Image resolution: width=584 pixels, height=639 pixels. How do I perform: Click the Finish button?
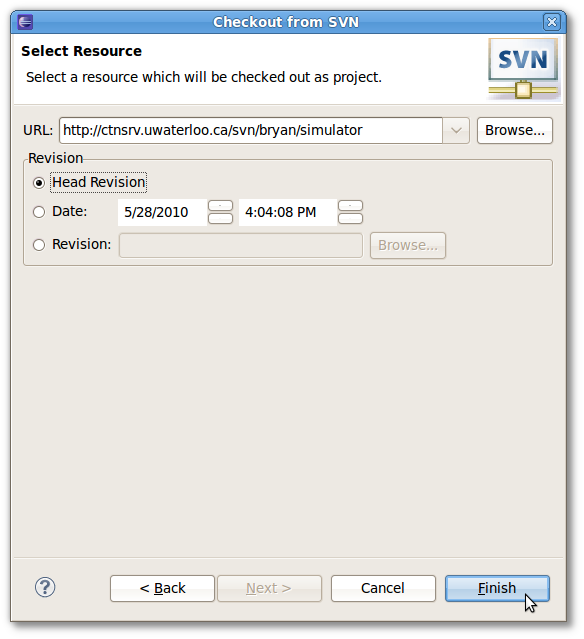(497, 588)
